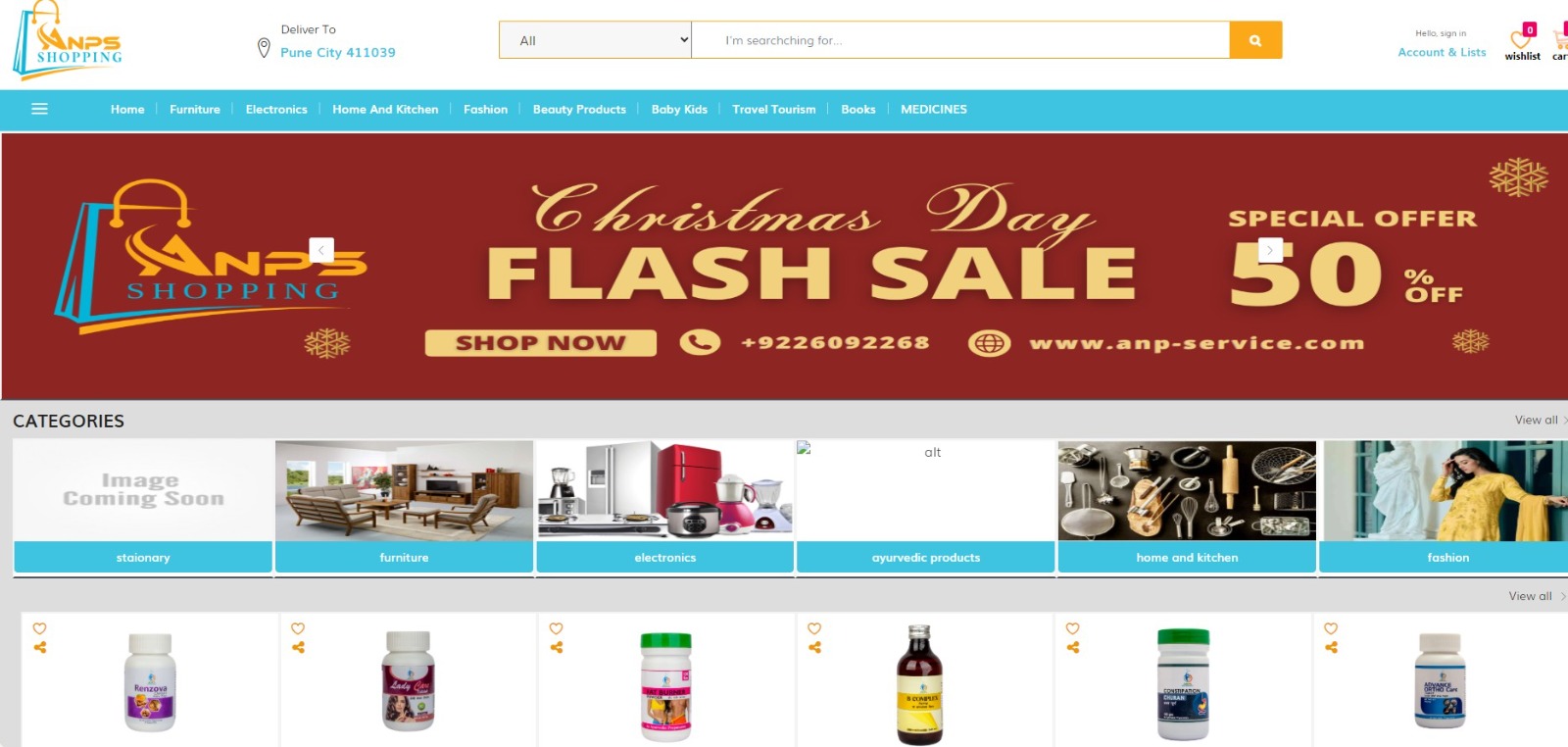Click the orange search magnifier button

coord(1255,40)
